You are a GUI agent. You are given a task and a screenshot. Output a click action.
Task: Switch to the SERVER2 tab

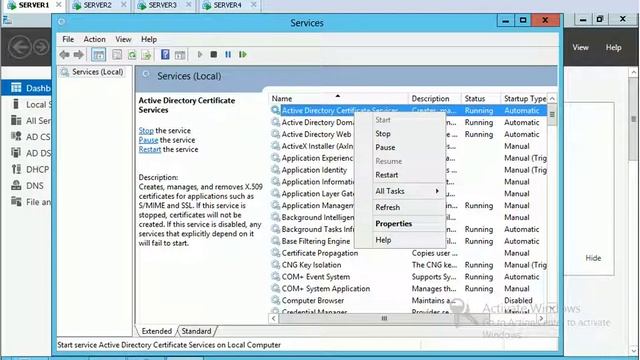(x=98, y=5)
